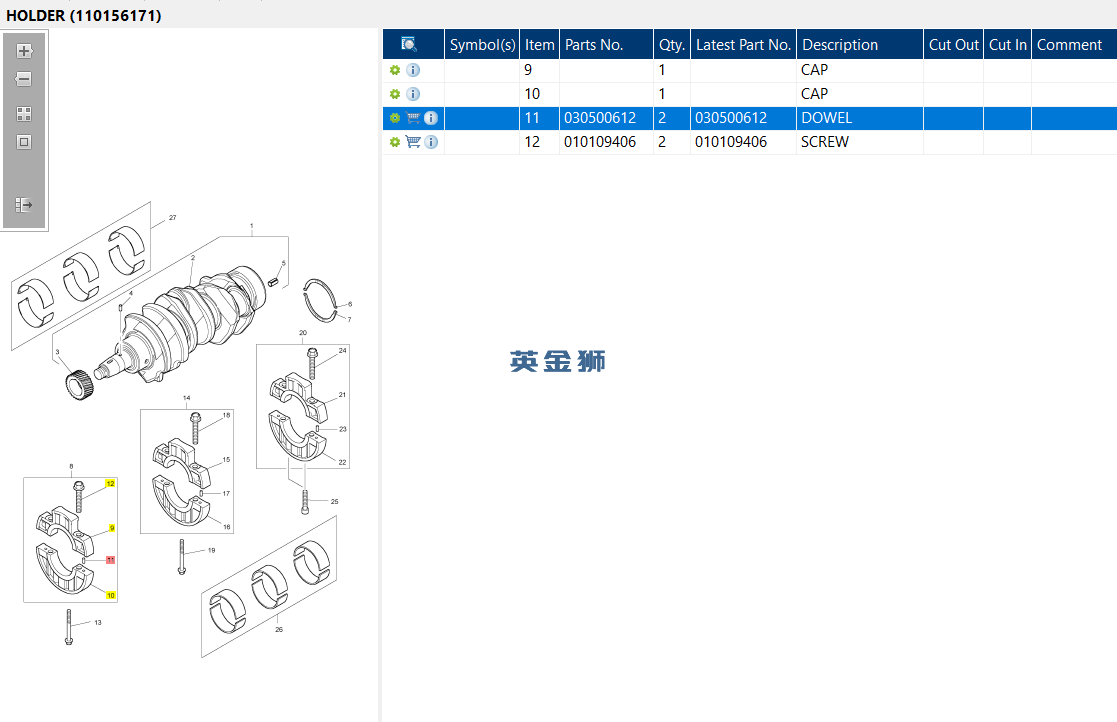Sort by Symbol(s) column header
1117x722 pixels.
[x=482, y=44]
